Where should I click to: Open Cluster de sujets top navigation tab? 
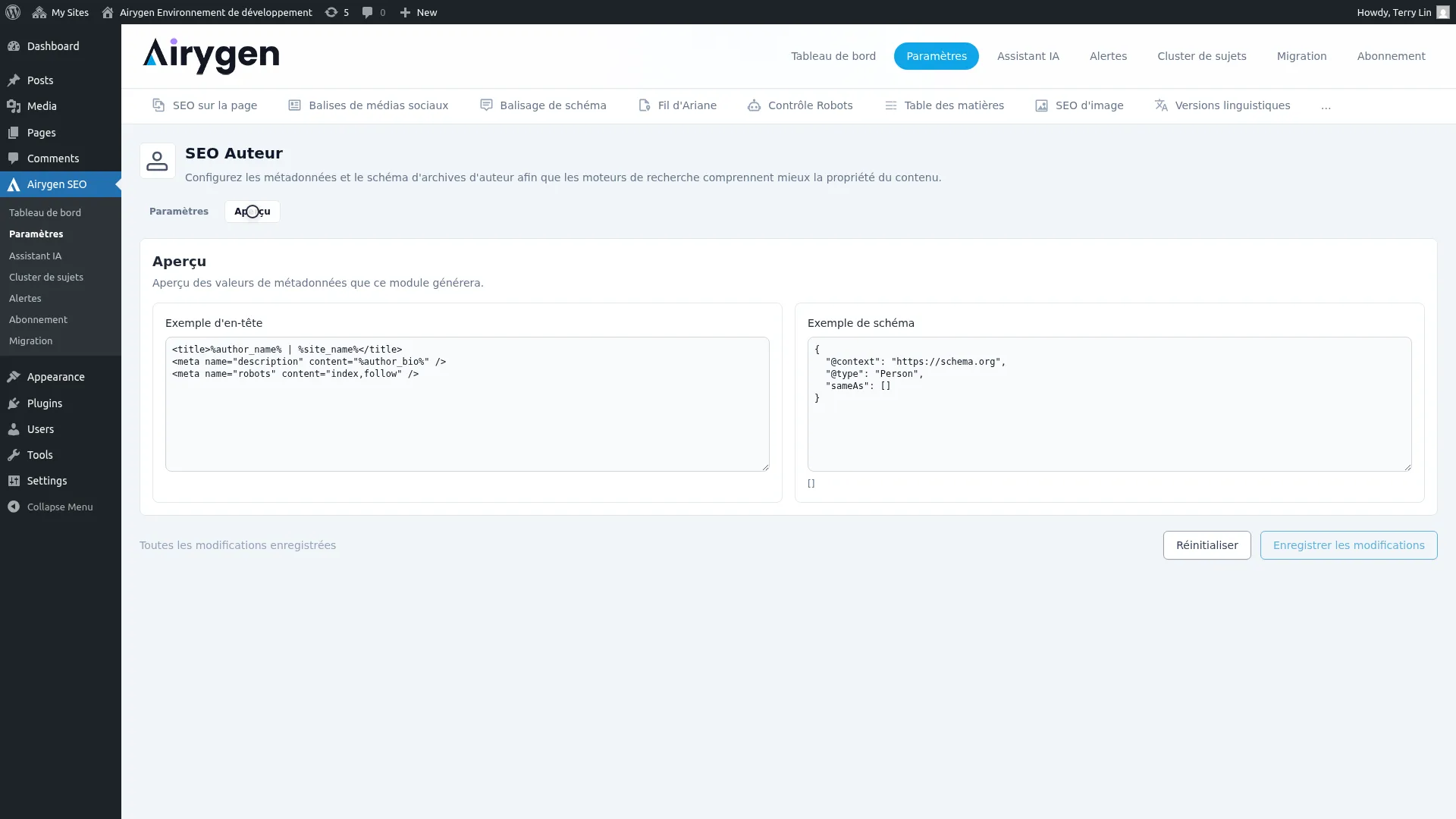pos(1202,56)
